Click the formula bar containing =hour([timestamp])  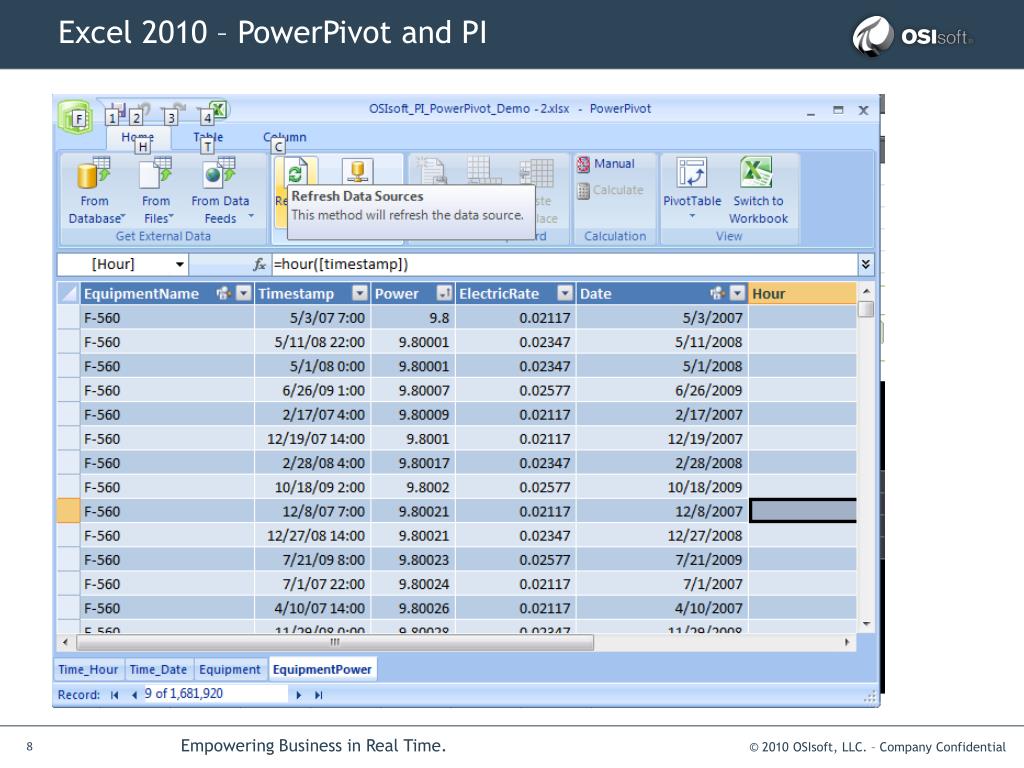point(564,264)
